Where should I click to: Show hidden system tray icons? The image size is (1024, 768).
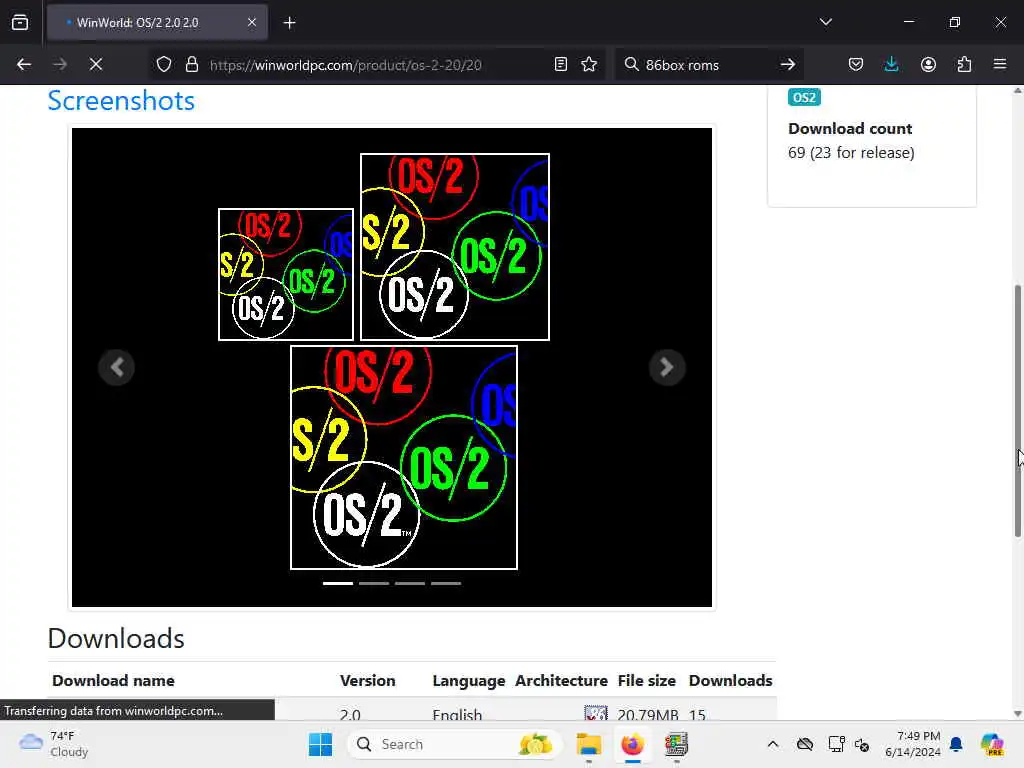coord(773,744)
